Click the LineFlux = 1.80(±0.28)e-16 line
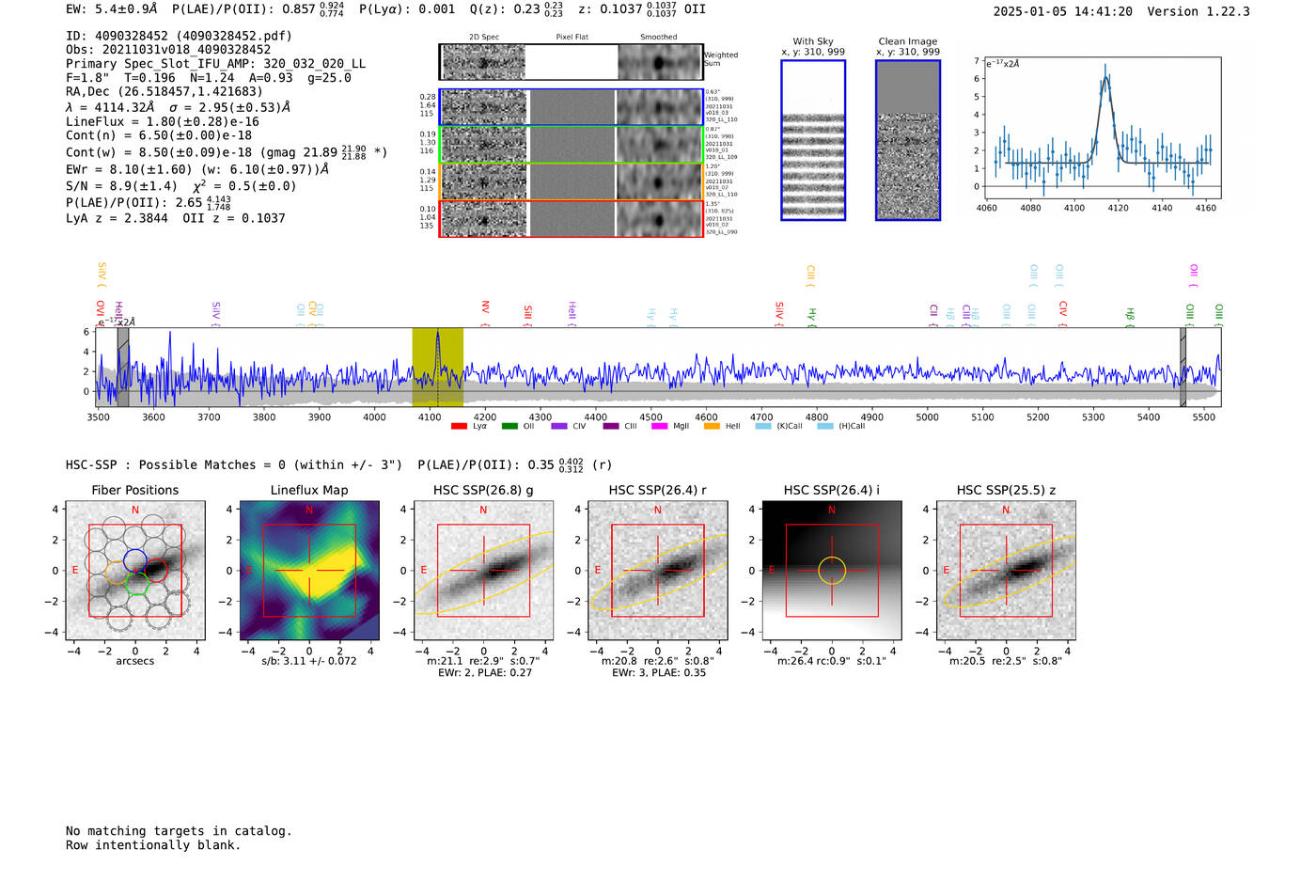 click(x=163, y=122)
